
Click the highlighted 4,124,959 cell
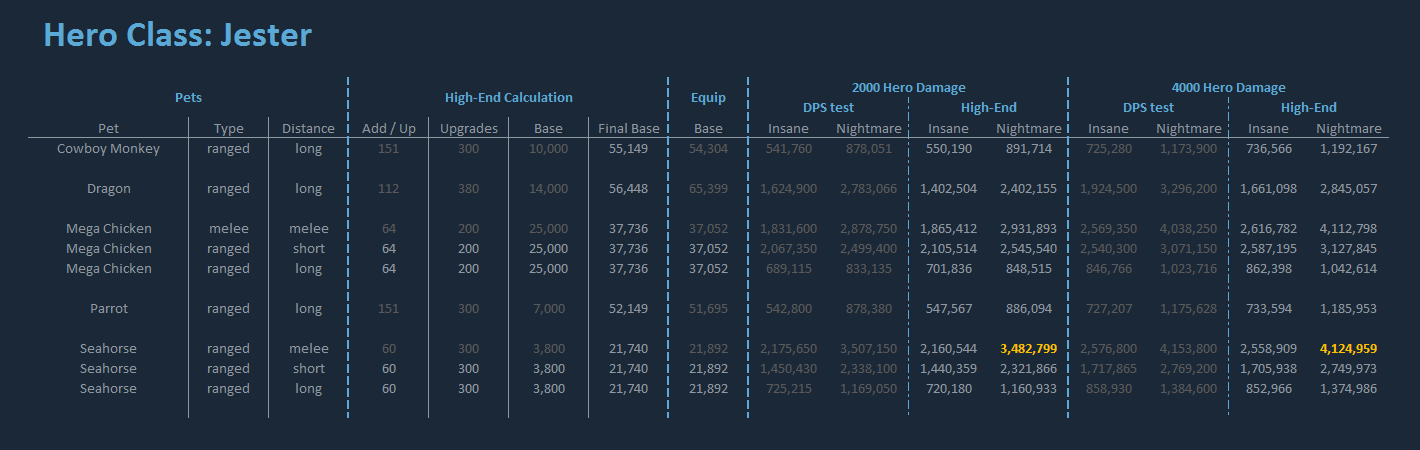[x=1348, y=349]
